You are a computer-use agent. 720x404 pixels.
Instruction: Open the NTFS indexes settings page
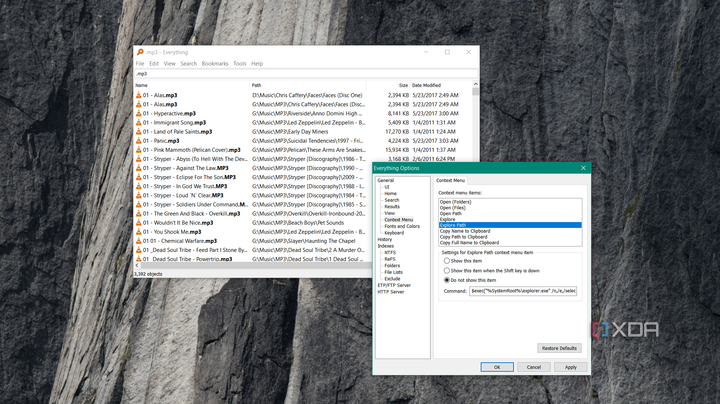[x=390, y=253]
